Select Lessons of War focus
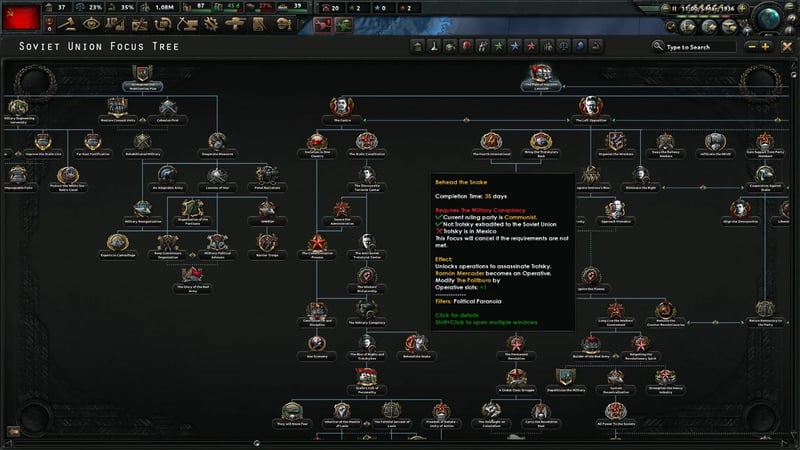 tap(217, 178)
